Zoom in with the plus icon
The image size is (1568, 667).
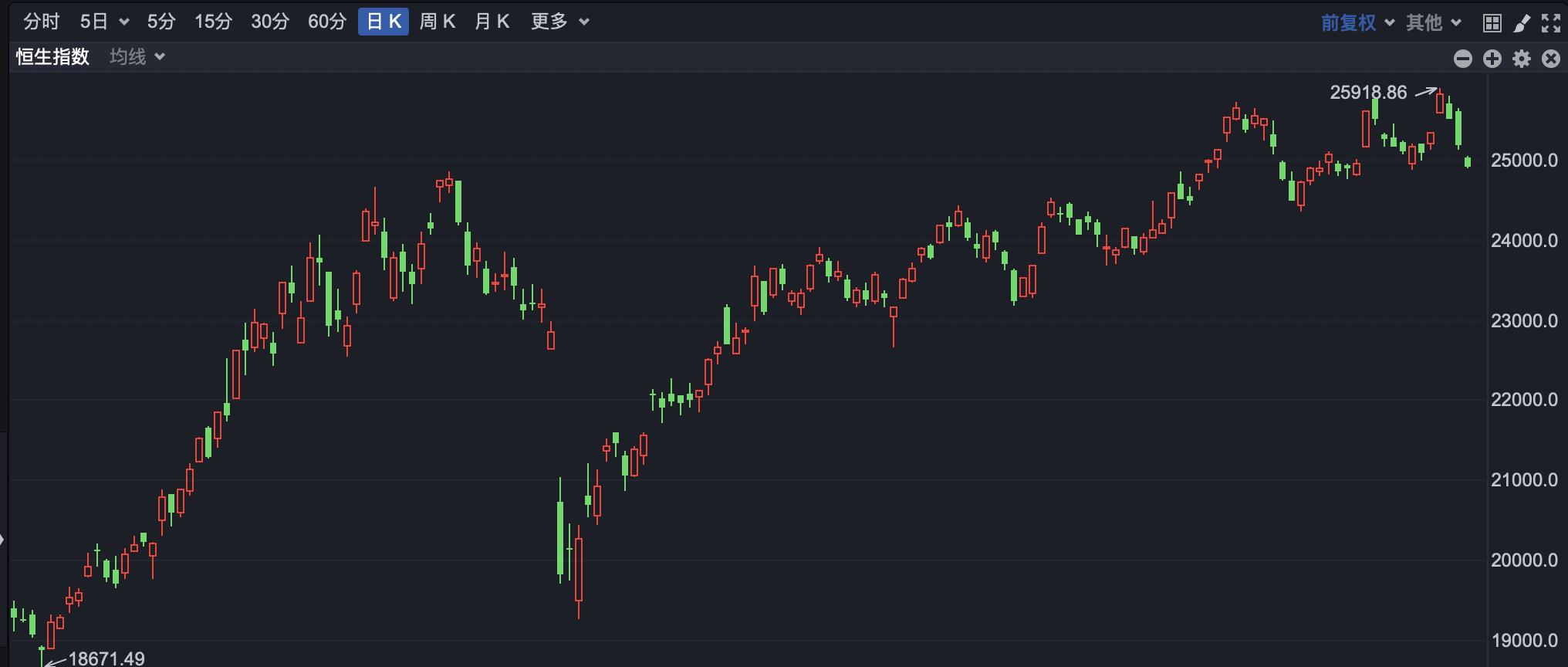1492,59
